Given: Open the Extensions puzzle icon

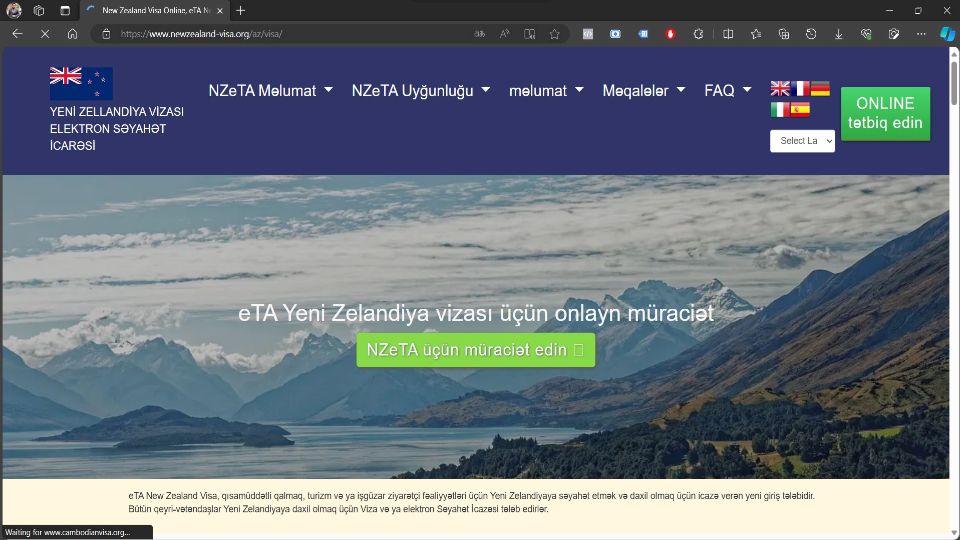Looking at the screenshot, I should [698, 34].
